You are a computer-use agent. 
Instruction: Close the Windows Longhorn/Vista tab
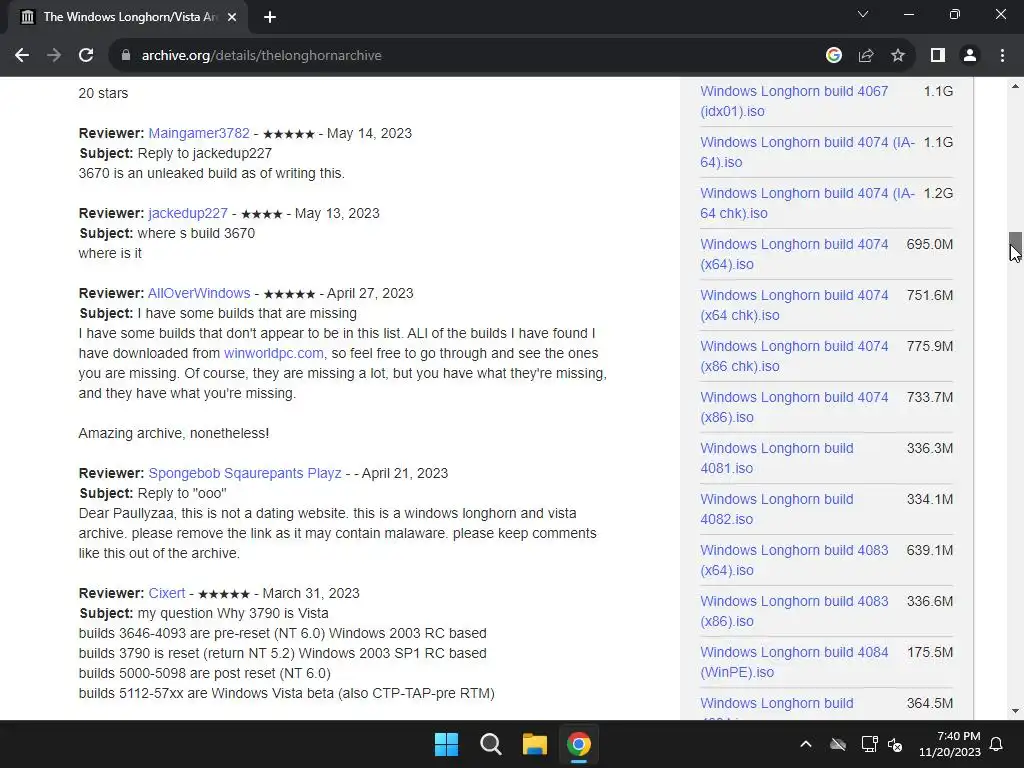[232, 17]
